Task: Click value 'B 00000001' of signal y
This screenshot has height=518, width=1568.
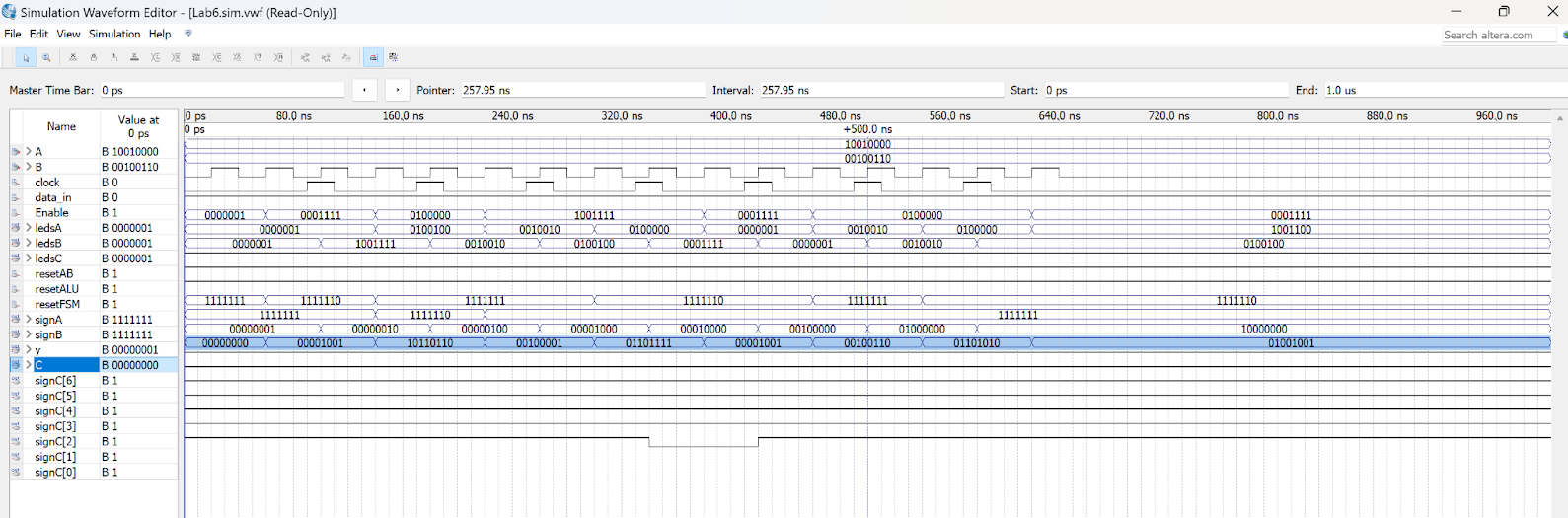Action: coord(129,350)
